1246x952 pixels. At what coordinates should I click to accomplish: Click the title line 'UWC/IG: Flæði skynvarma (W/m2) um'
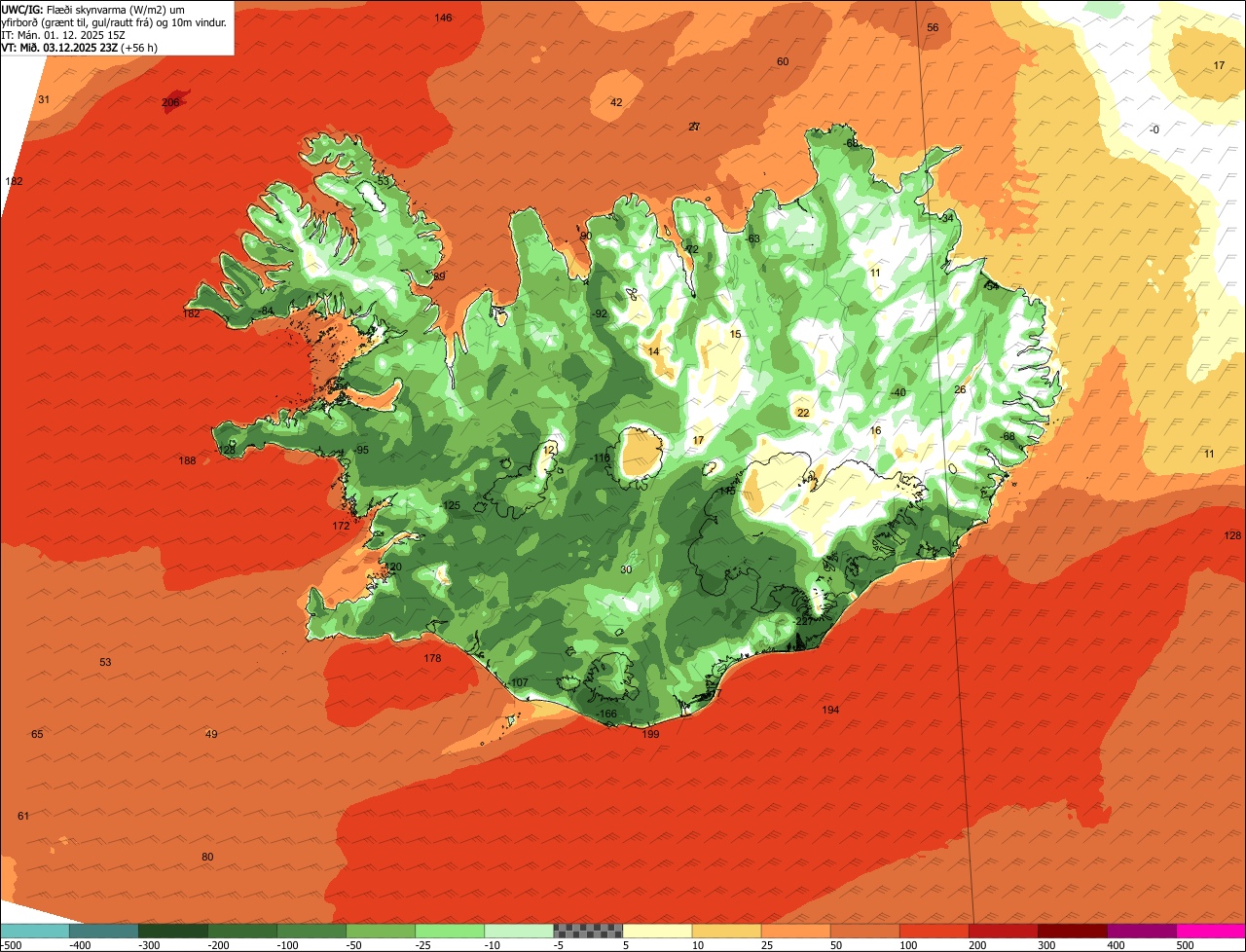93,9
